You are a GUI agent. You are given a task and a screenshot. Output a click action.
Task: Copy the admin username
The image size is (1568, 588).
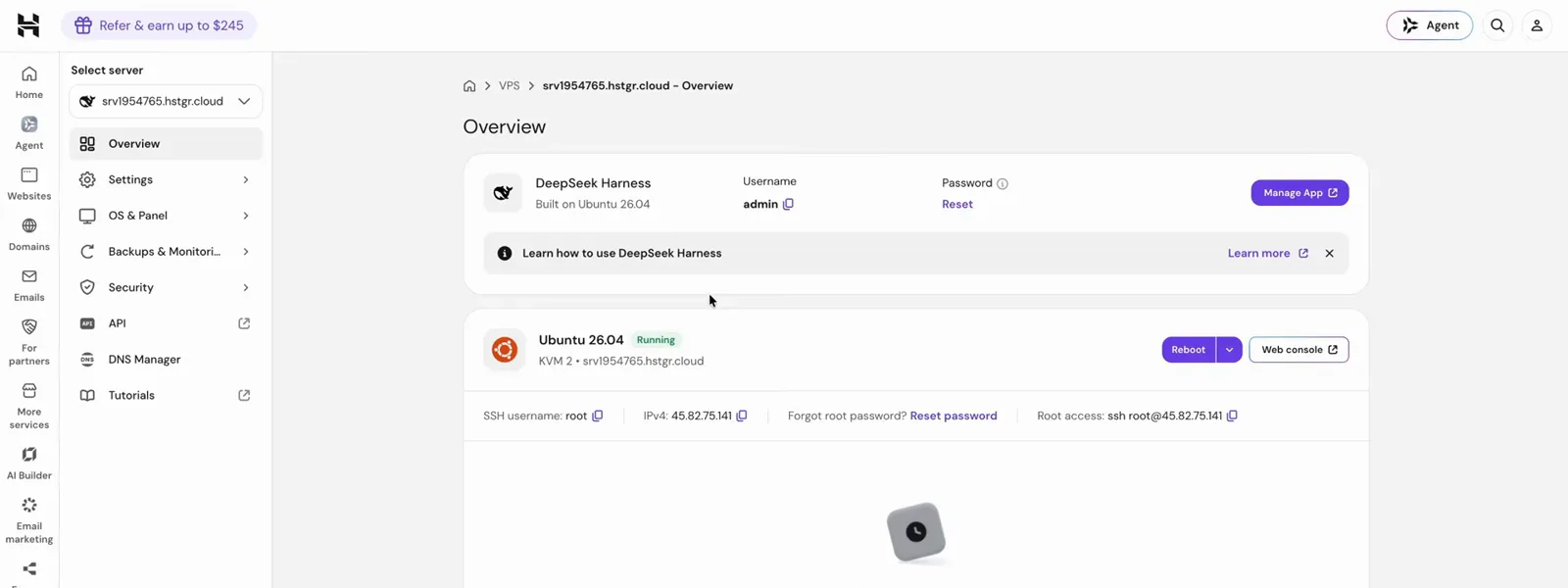(x=788, y=204)
